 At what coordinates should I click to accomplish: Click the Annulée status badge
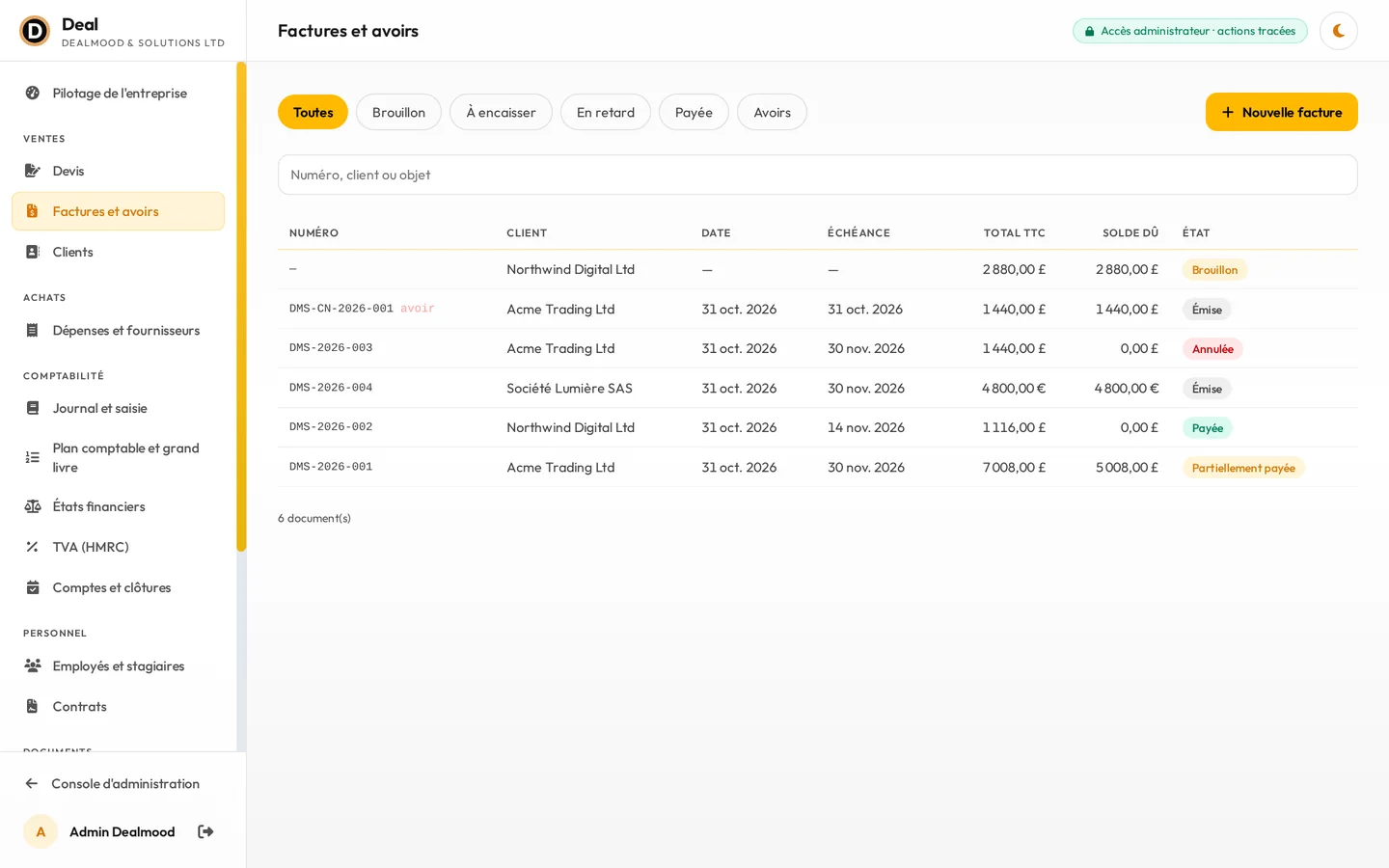pos(1212,349)
